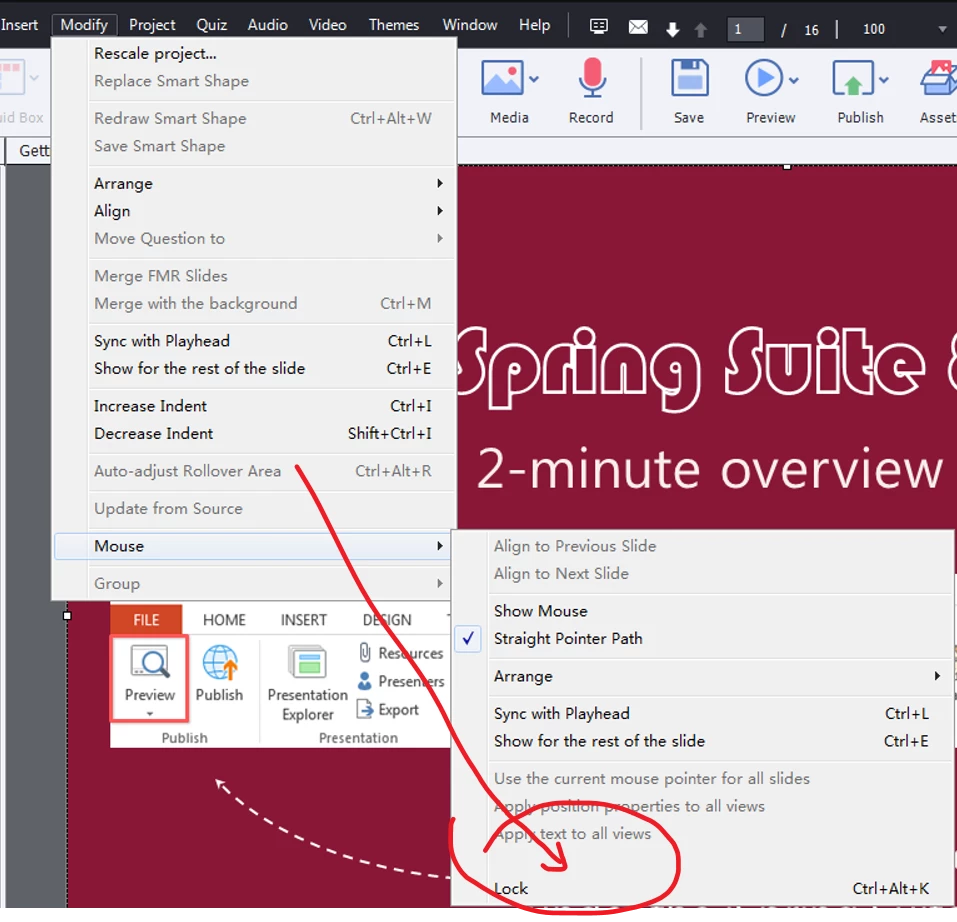Open the Quiz menu

[211, 25]
